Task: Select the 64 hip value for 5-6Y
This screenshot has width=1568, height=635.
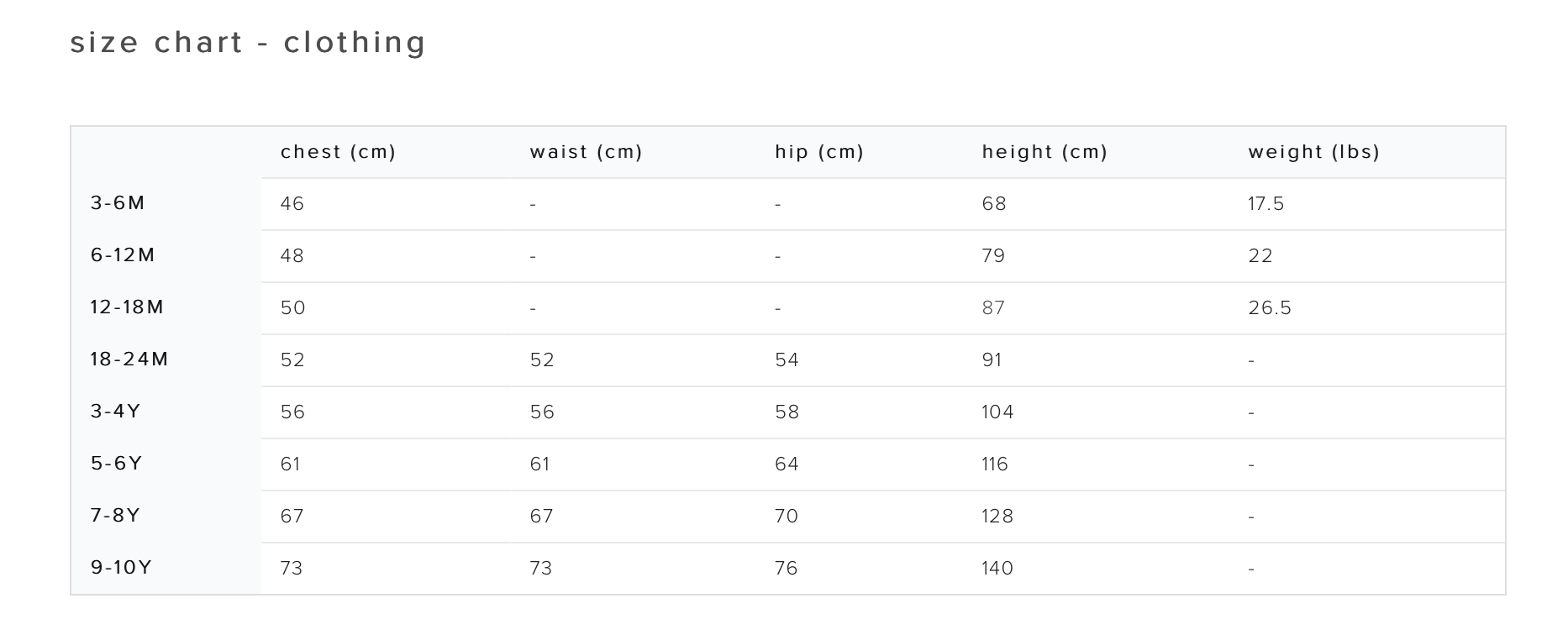Action: [787, 464]
